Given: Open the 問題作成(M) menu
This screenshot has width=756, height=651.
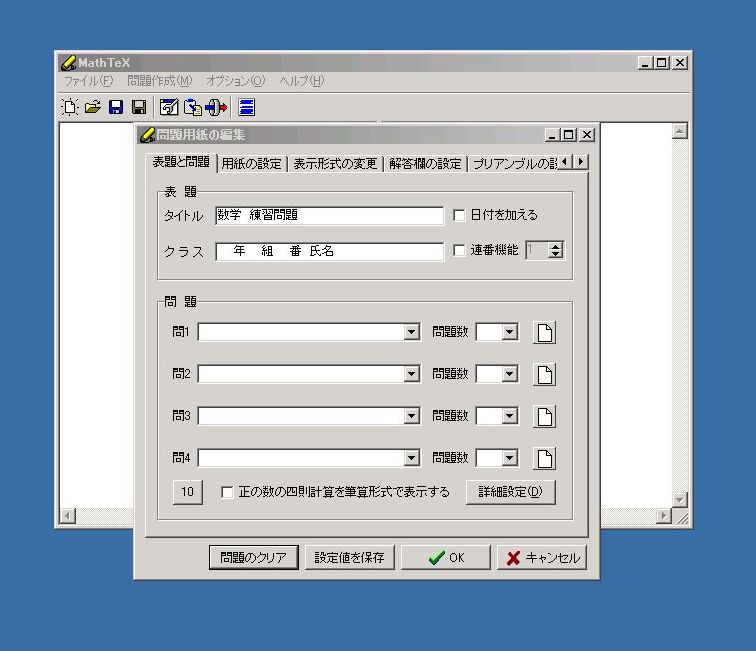Looking at the screenshot, I should [x=160, y=81].
